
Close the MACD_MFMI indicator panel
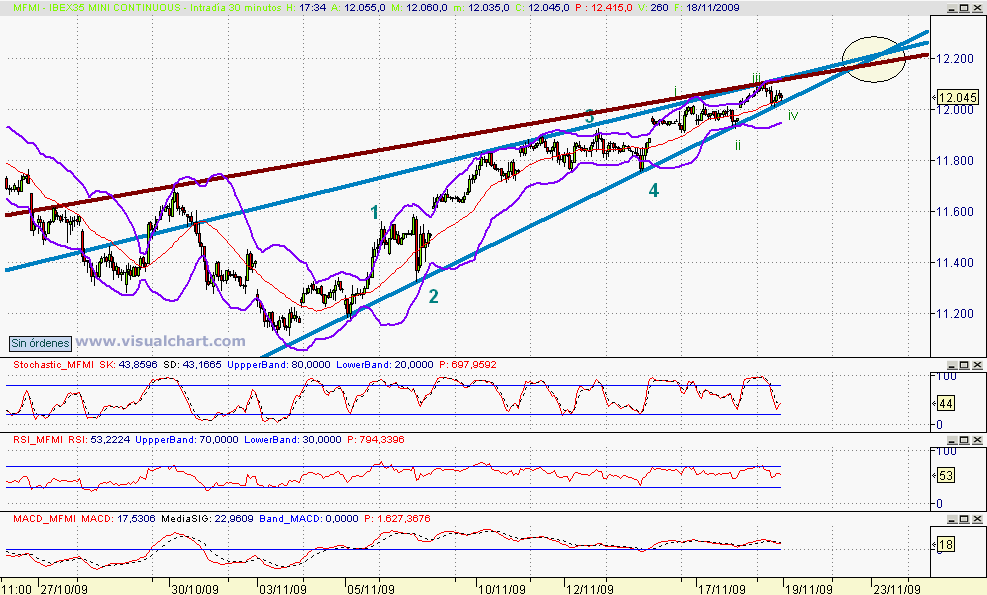click(978, 519)
